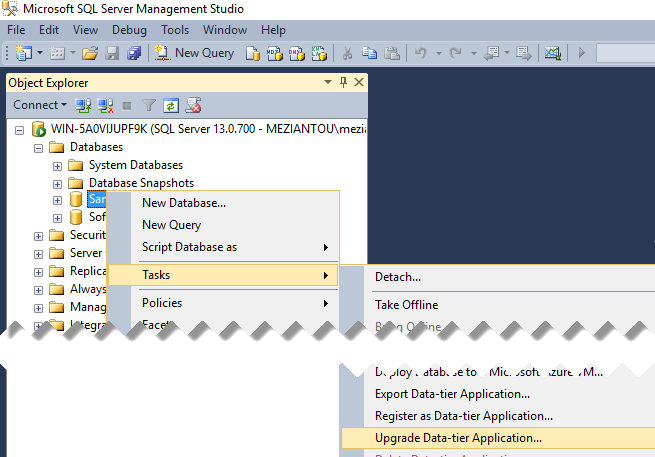
Task: Open the Debug menu
Action: pyautogui.click(x=129, y=30)
